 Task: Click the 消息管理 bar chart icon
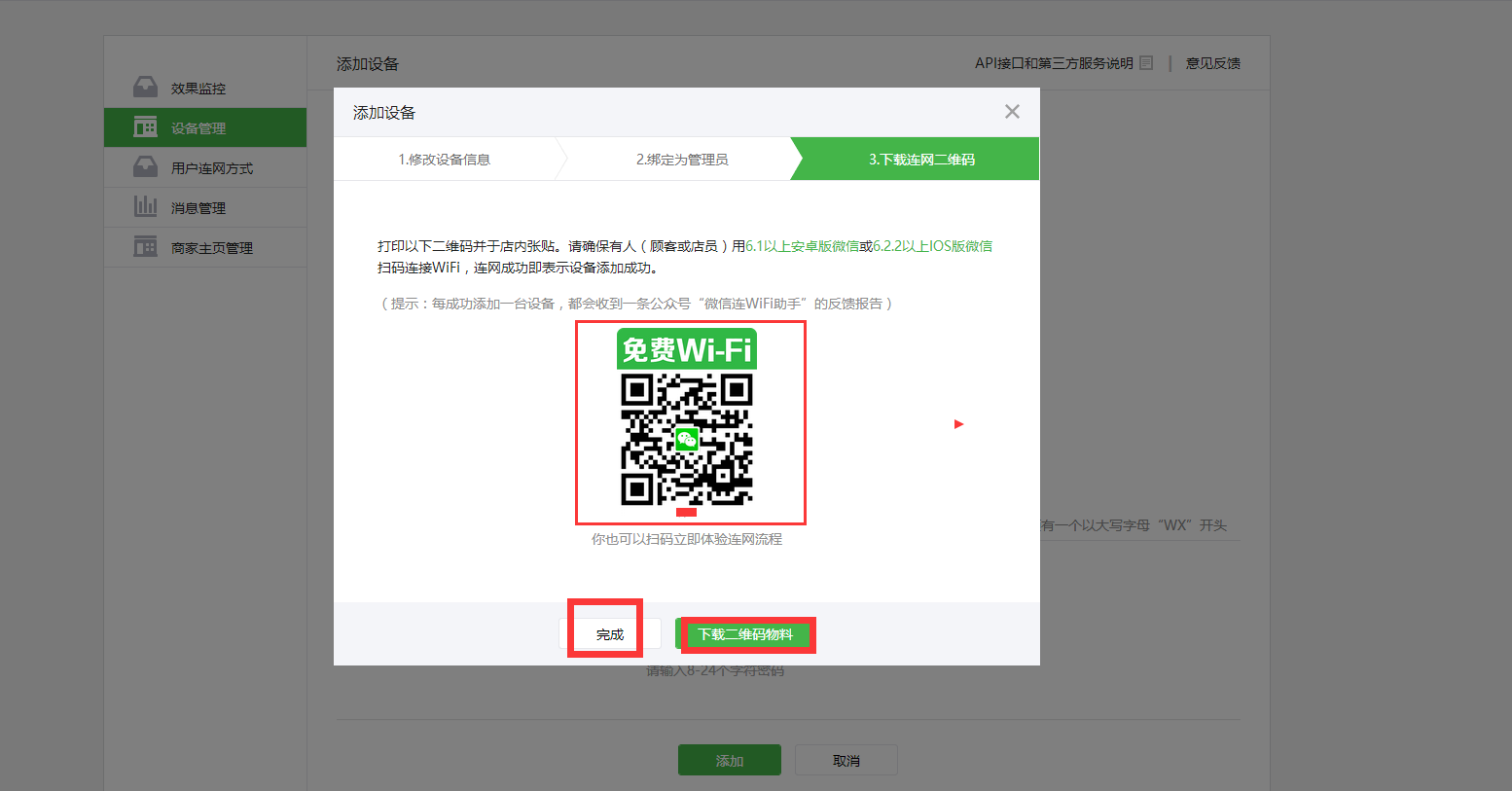[145, 206]
